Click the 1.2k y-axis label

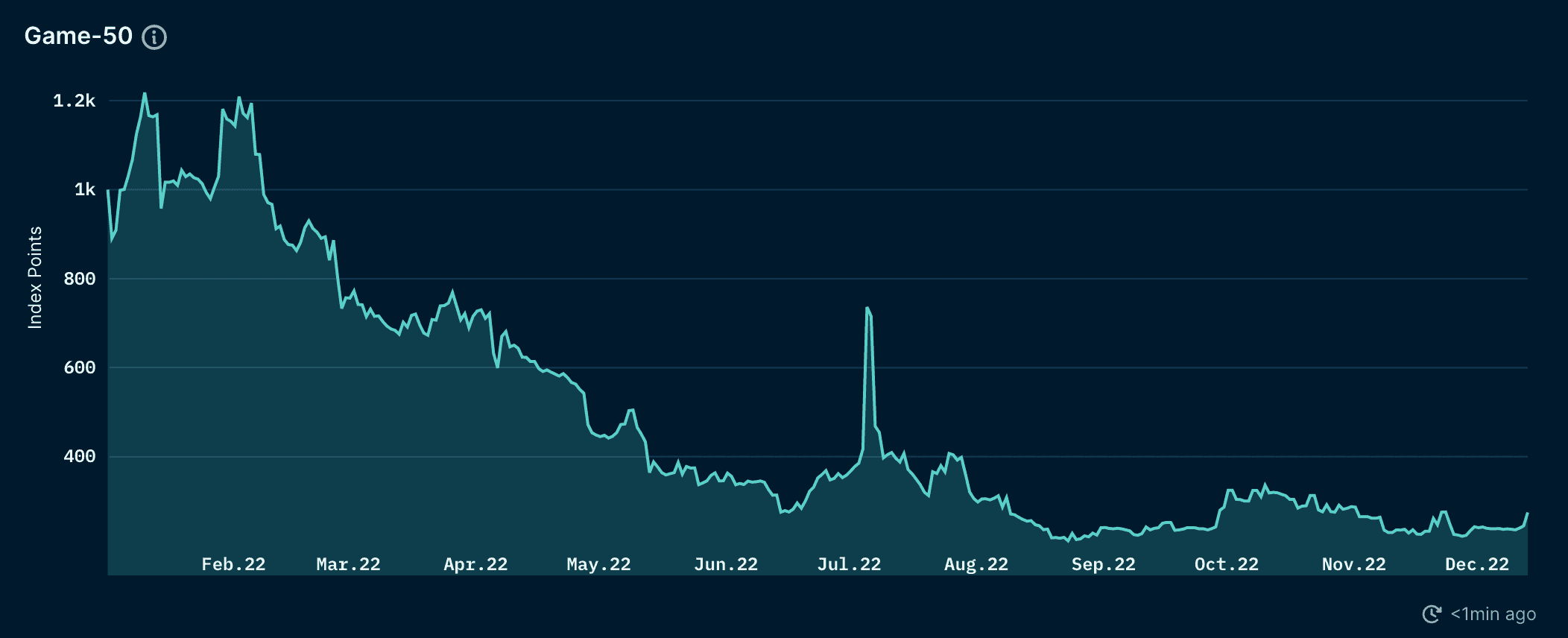click(x=74, y=101)
